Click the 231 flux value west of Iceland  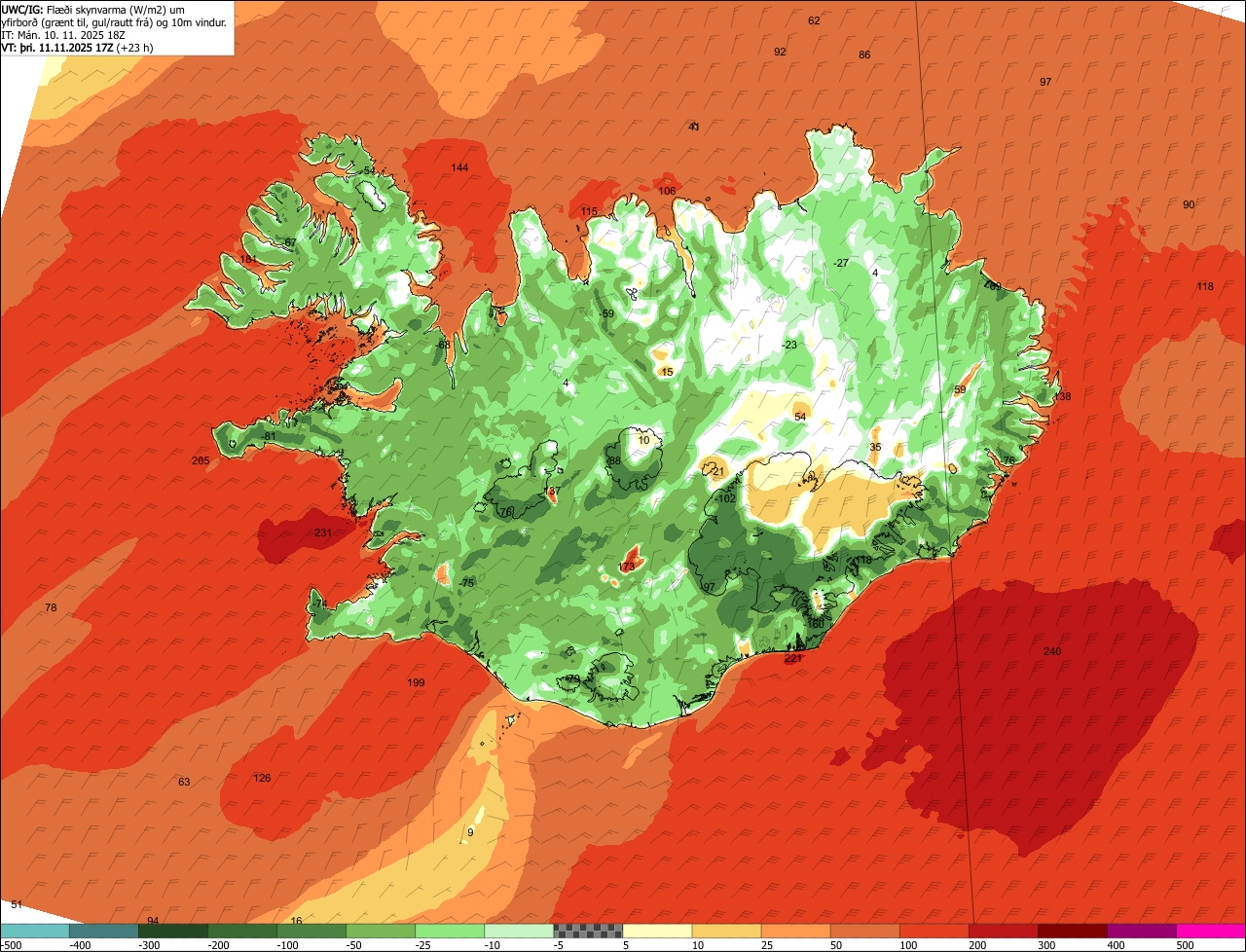(323, 532)
